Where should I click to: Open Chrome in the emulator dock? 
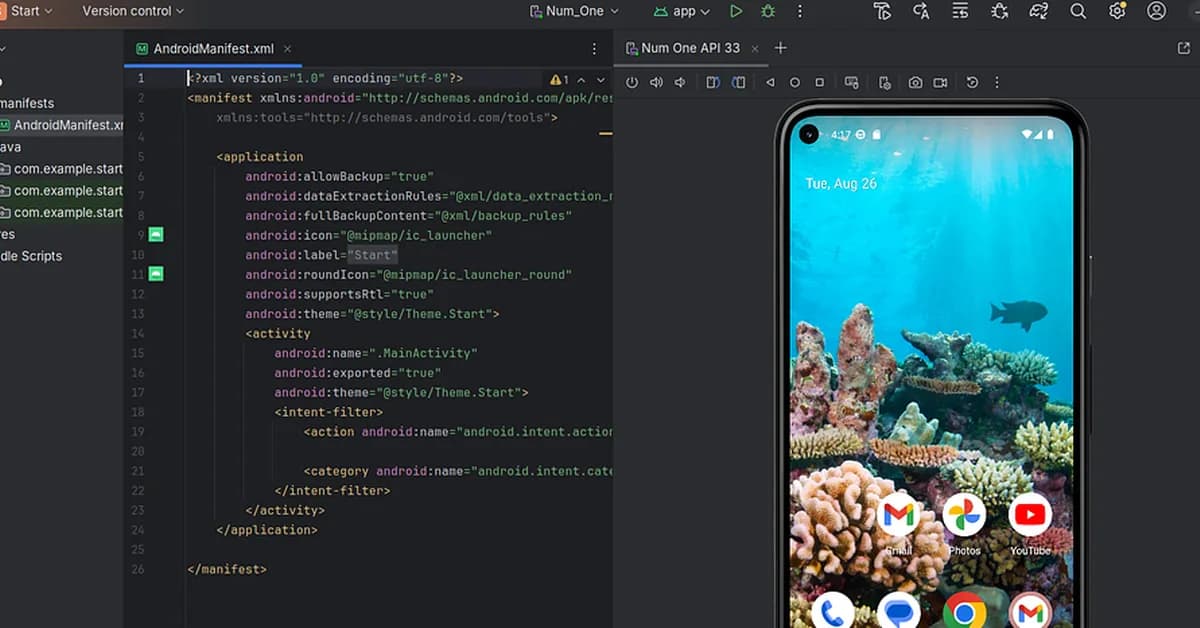964,610
